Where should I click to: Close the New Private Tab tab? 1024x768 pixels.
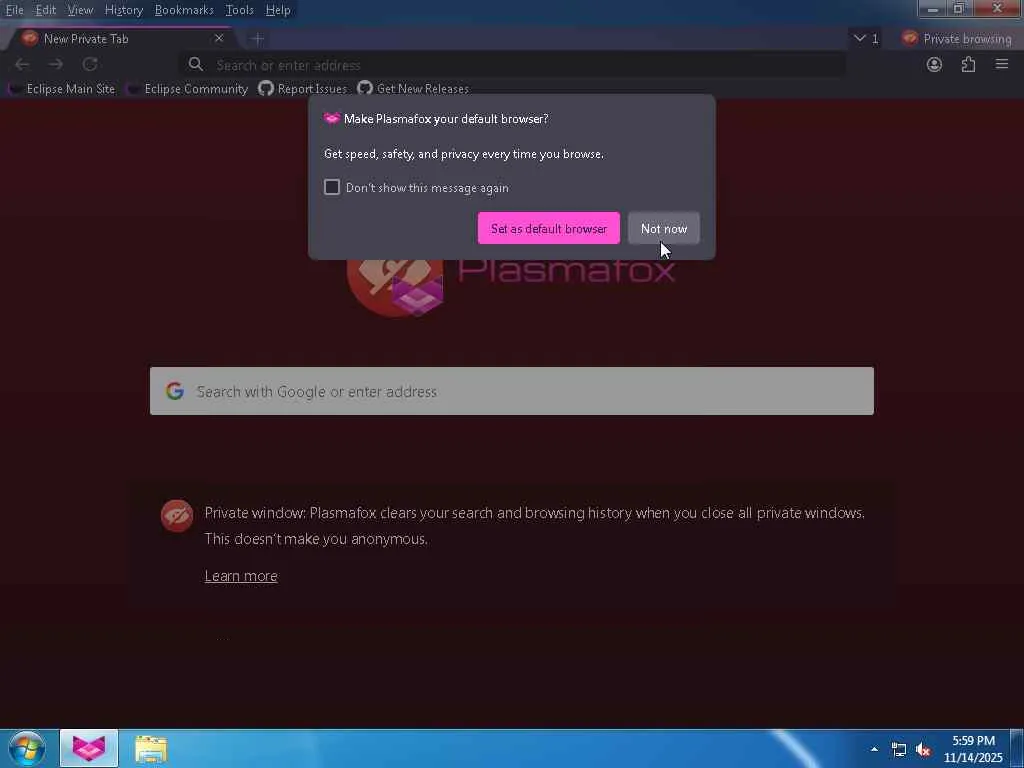pyautogui.click(x=219, y=39)
